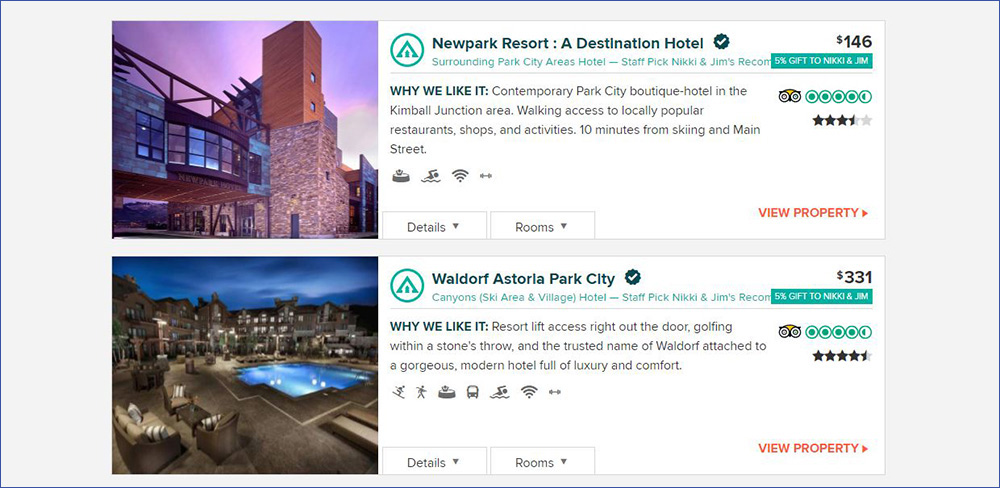Click Newpark Resort swimming pool amenity icon
1000x488 pixels.
[x=430, y=176]
